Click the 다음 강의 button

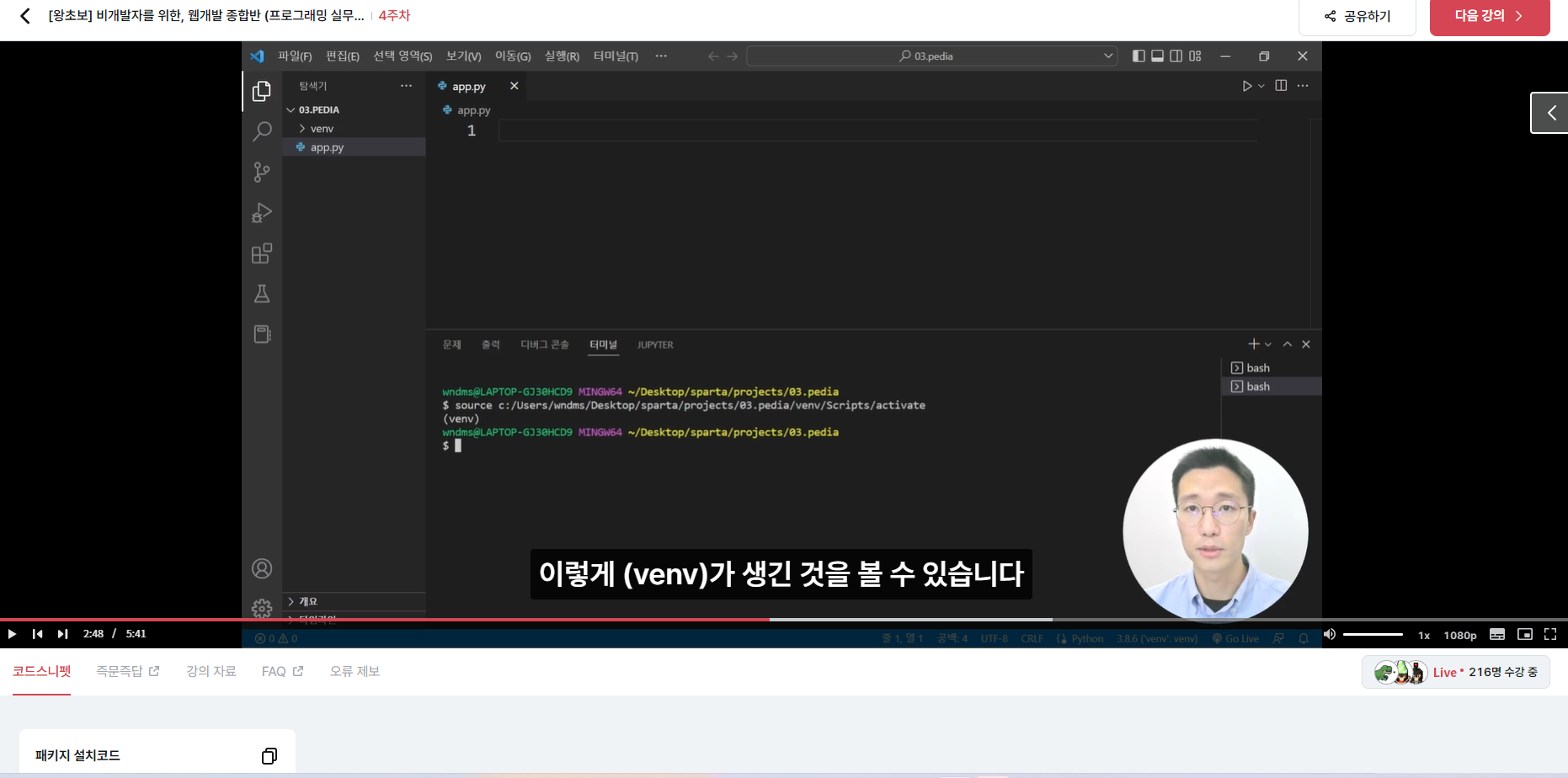(x=1490, y=16)
